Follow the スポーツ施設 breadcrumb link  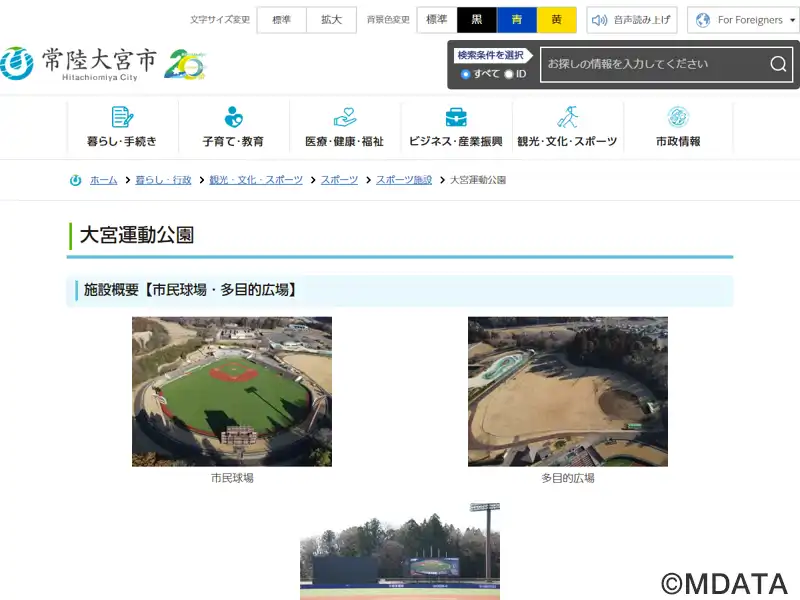[x=404, y=180]
